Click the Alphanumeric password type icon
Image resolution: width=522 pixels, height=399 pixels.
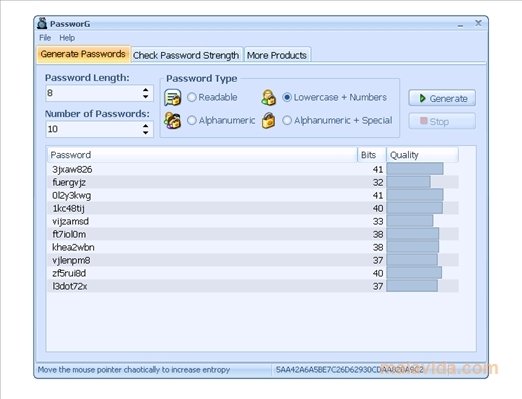pyautogui.click(x=173, y=120)
